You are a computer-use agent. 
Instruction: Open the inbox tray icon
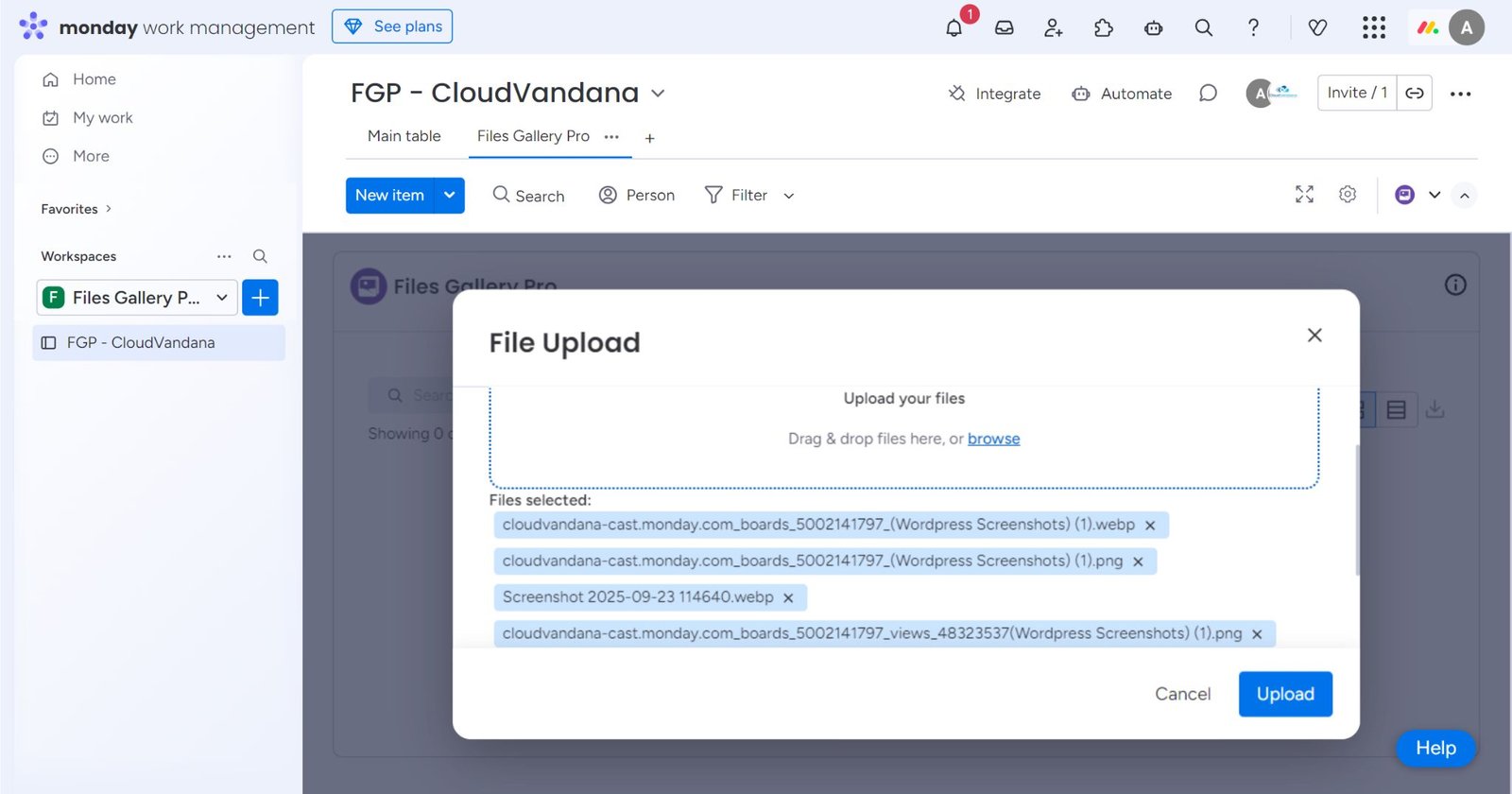[x=1004, y=28]
